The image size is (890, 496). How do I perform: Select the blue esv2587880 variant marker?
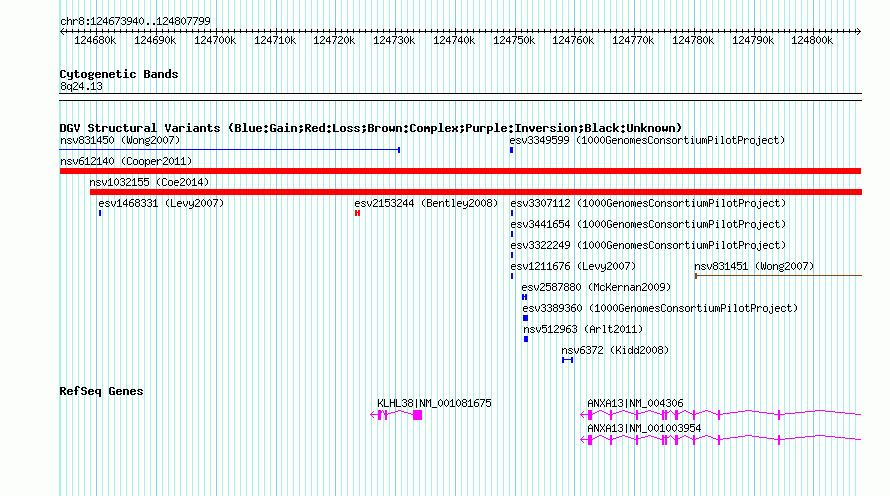click(524, 297)
